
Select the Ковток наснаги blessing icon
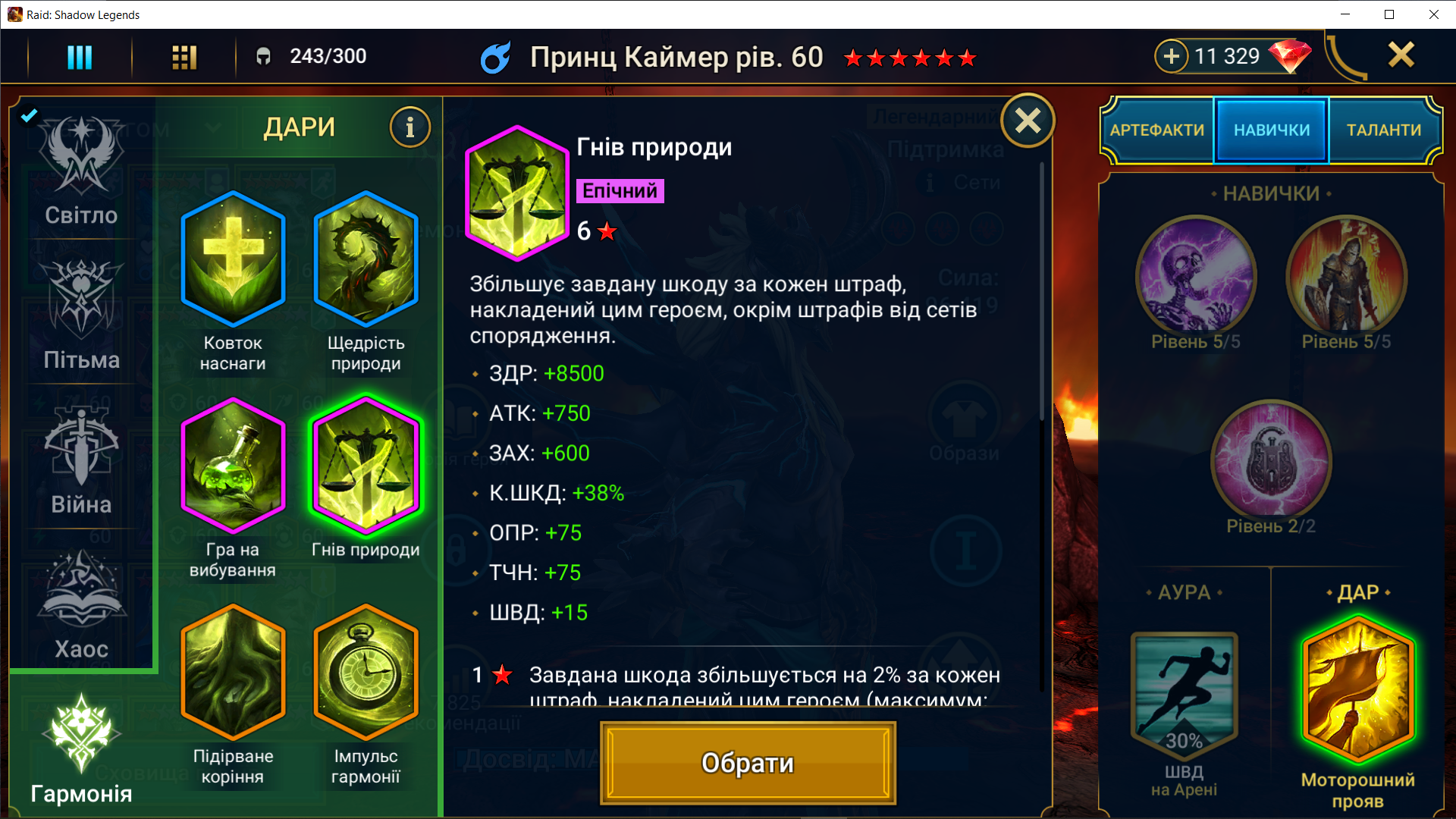(x=233, y=259)
